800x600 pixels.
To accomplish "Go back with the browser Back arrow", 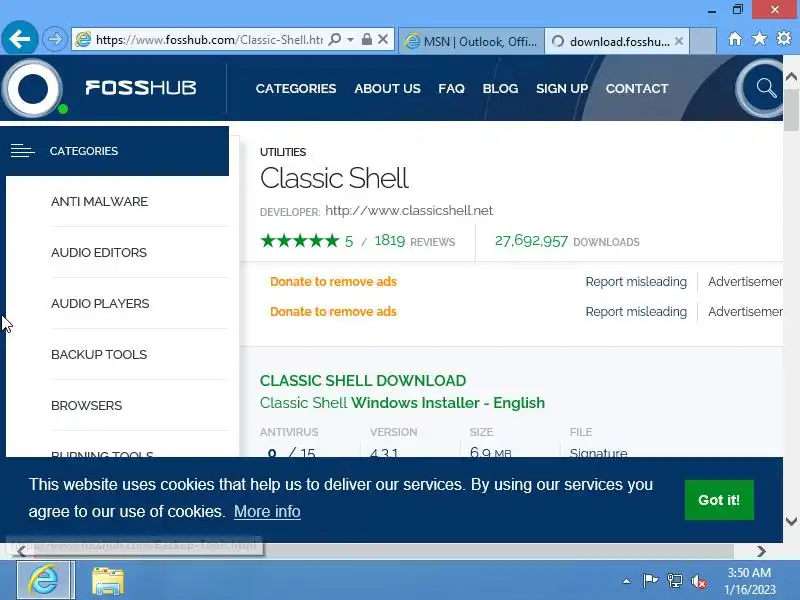I will 19,39.
